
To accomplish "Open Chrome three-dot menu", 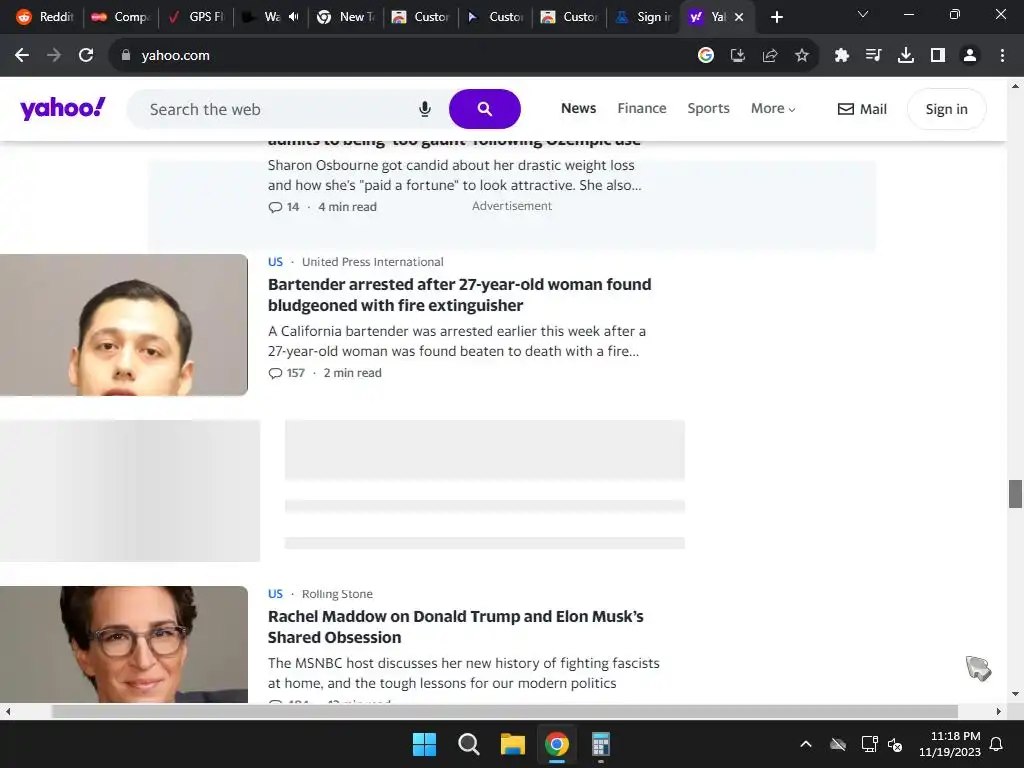I will point(1002,56).
